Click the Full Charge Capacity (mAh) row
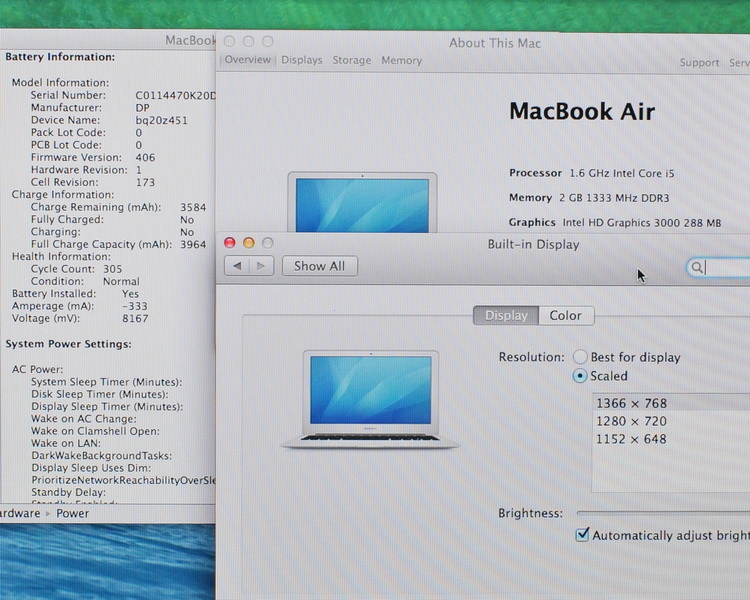The height and width of the screenshot is (600, 750). click(118, 244)
